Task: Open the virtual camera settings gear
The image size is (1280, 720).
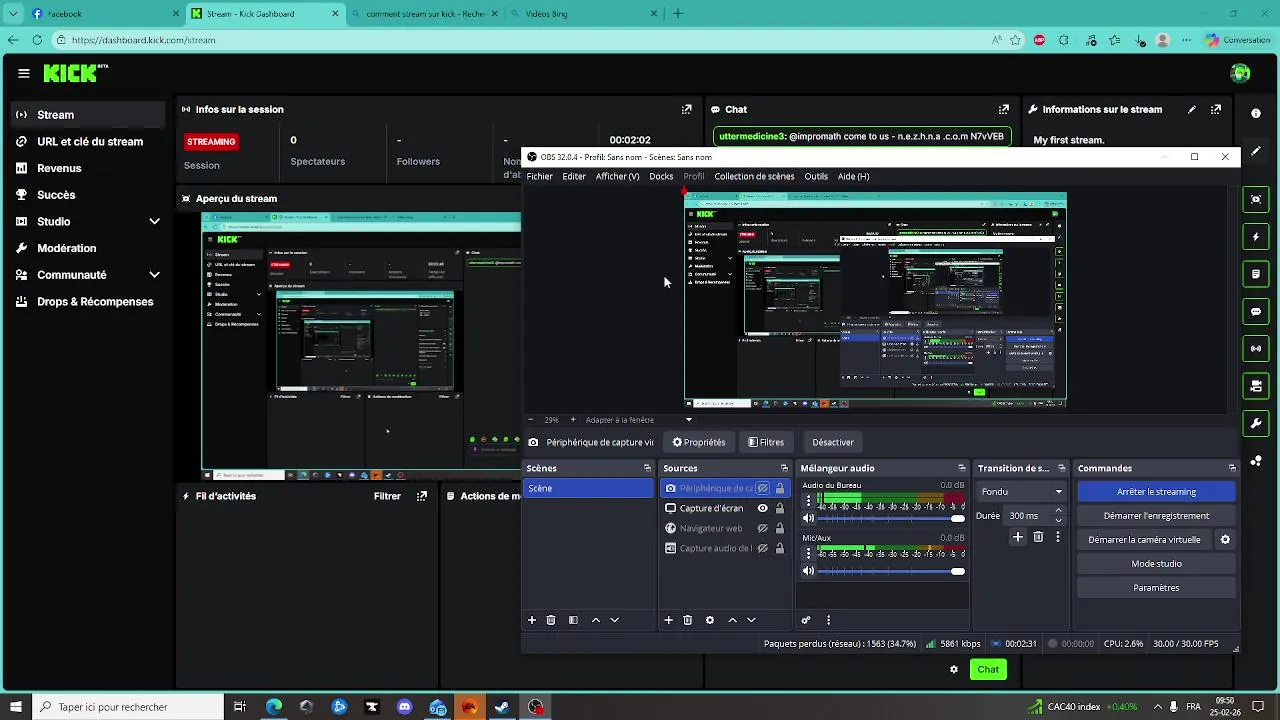Action: (x=1225, y=540)
